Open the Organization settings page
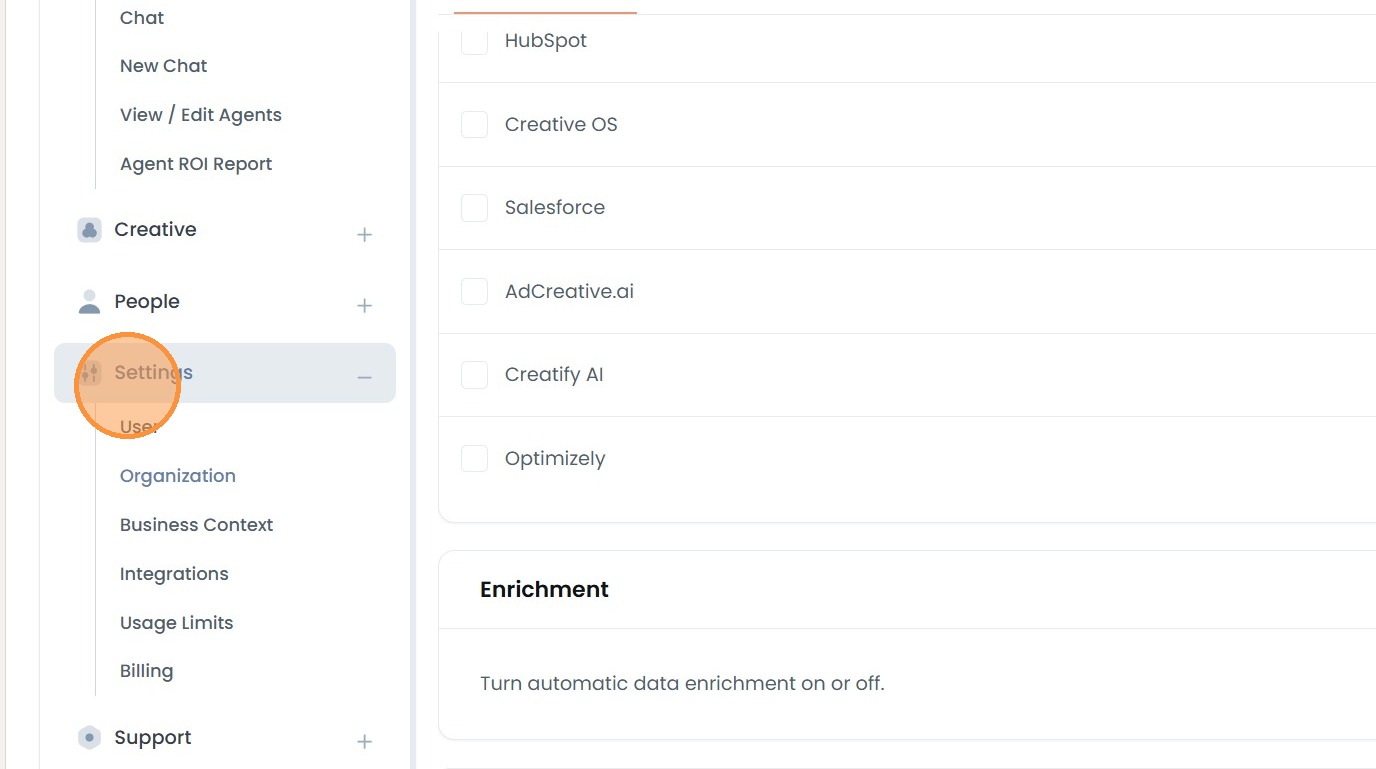This screenshot has width=1376, height=769. point(178,476)
